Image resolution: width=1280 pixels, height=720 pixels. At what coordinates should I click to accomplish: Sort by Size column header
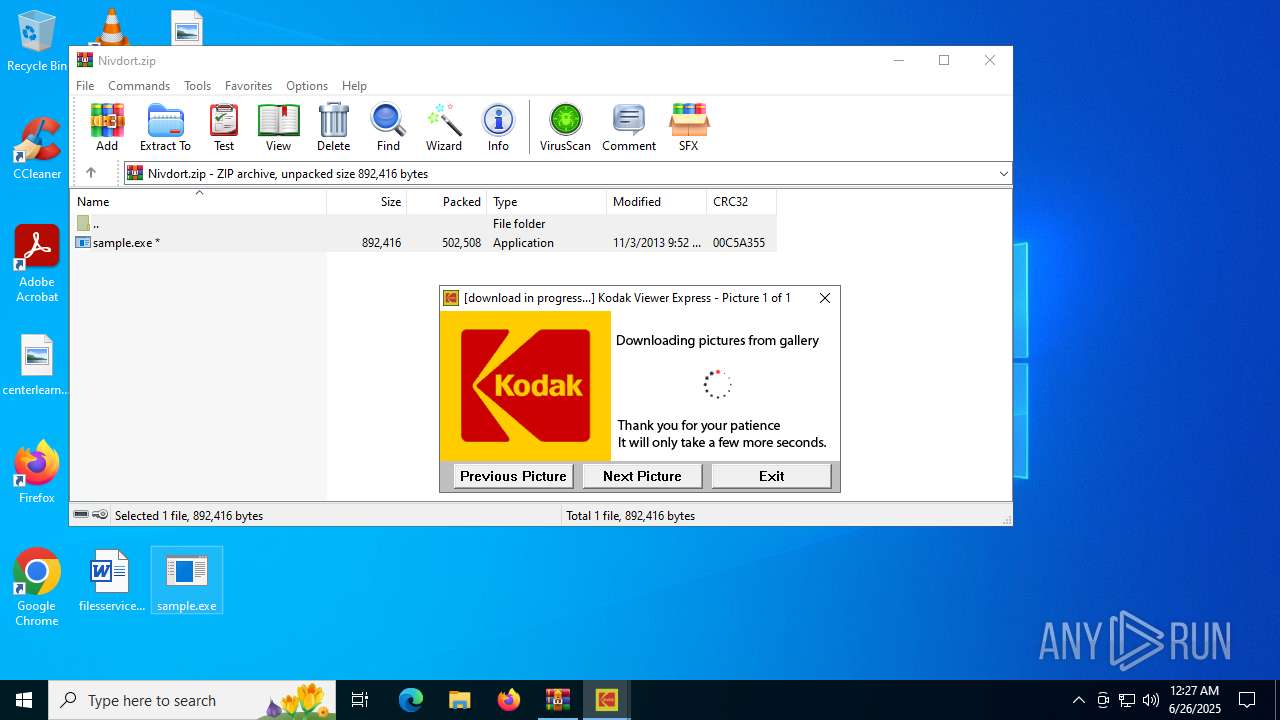(367, 202)
